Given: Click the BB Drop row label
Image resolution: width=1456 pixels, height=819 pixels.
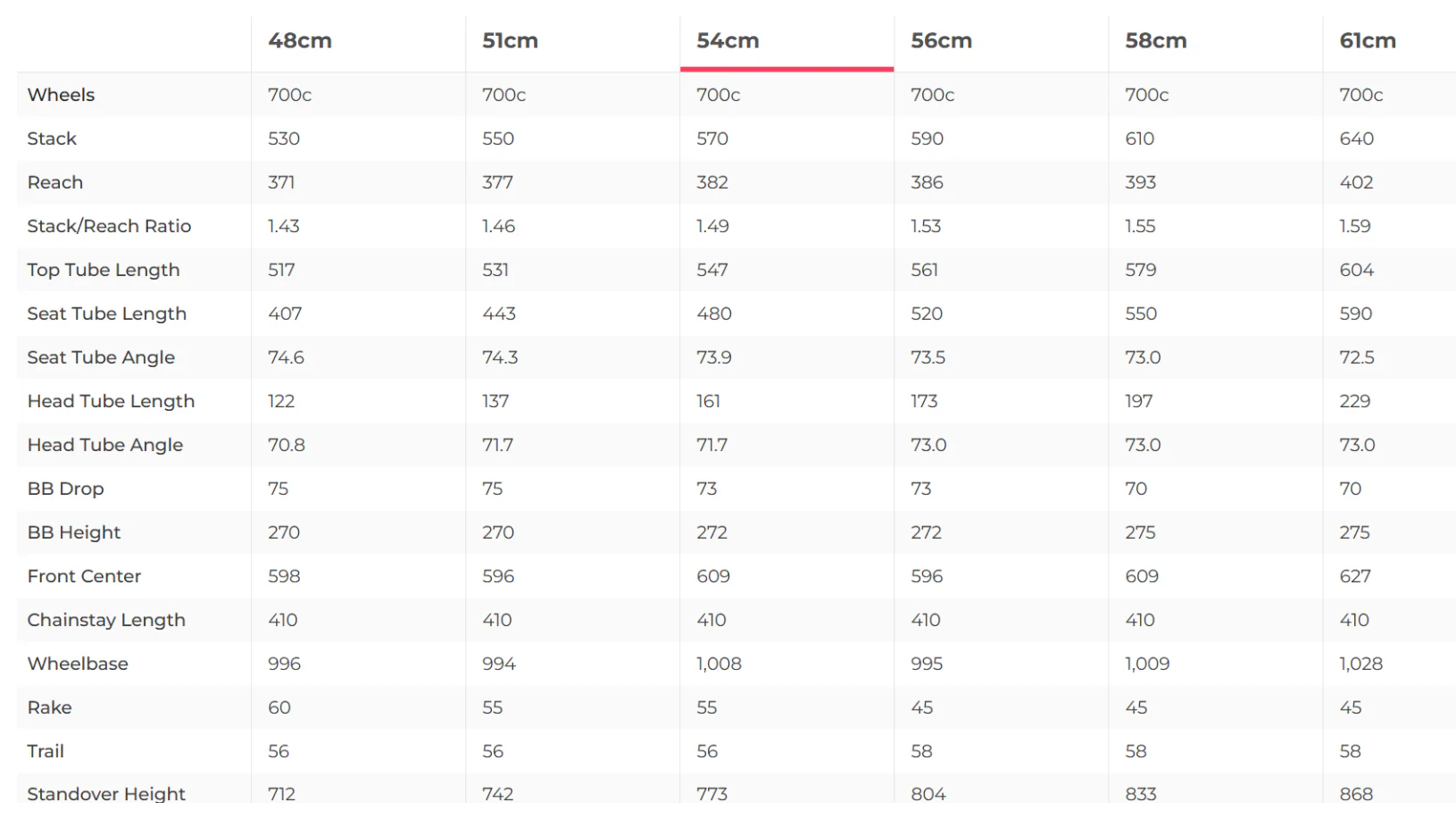Looking at the screenshot, I should click(66, 489).
